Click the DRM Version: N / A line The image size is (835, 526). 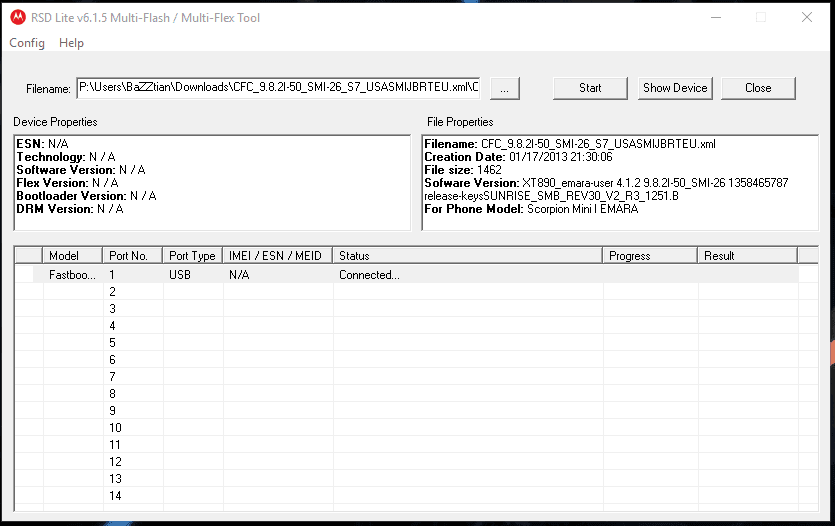pos(70,209)
